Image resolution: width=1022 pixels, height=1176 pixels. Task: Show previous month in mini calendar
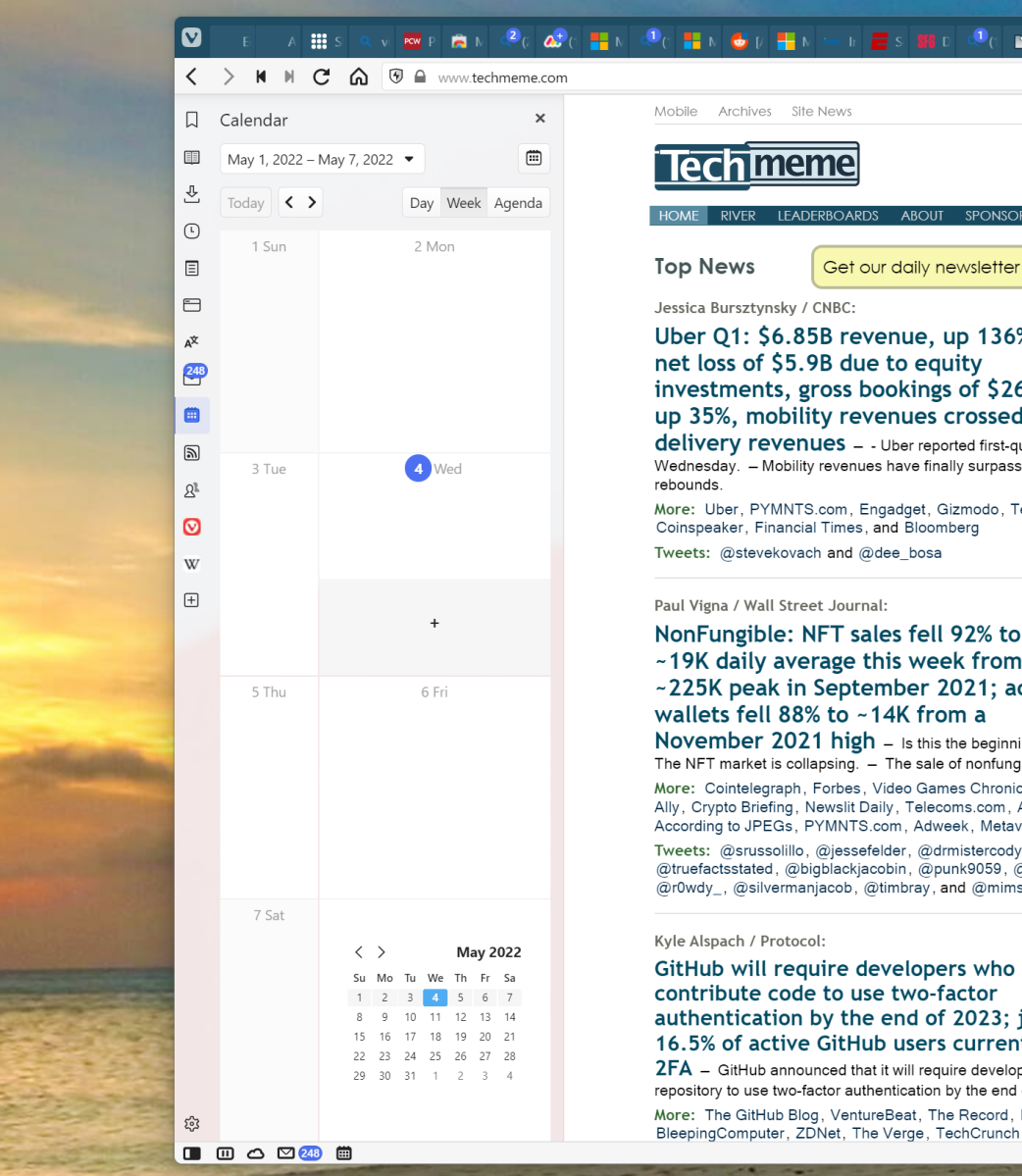(359, 951)
